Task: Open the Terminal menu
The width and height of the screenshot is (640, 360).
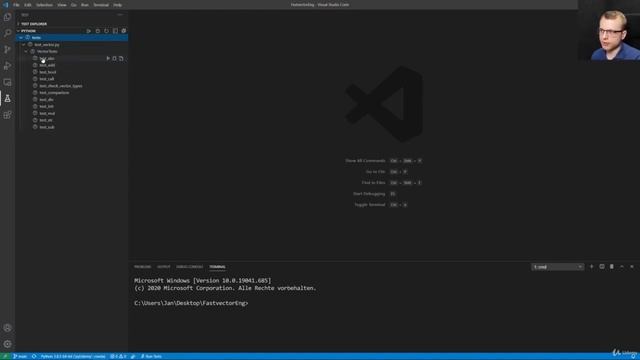Action: click(101, 5)
